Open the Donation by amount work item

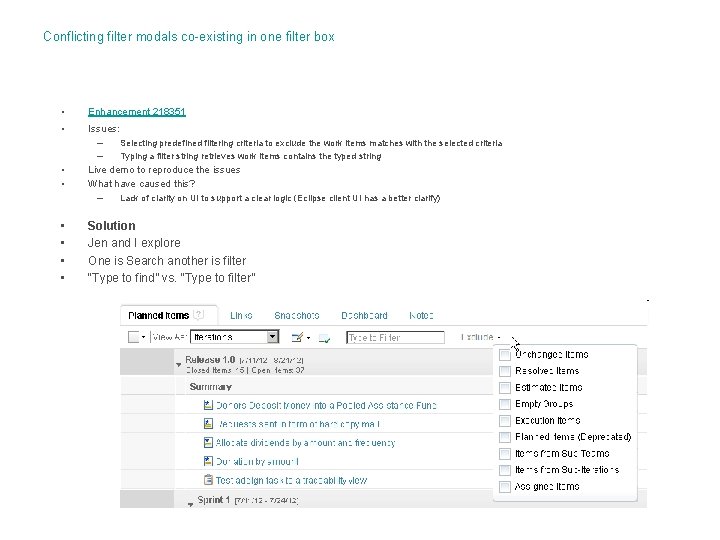(x=257, y=461)
